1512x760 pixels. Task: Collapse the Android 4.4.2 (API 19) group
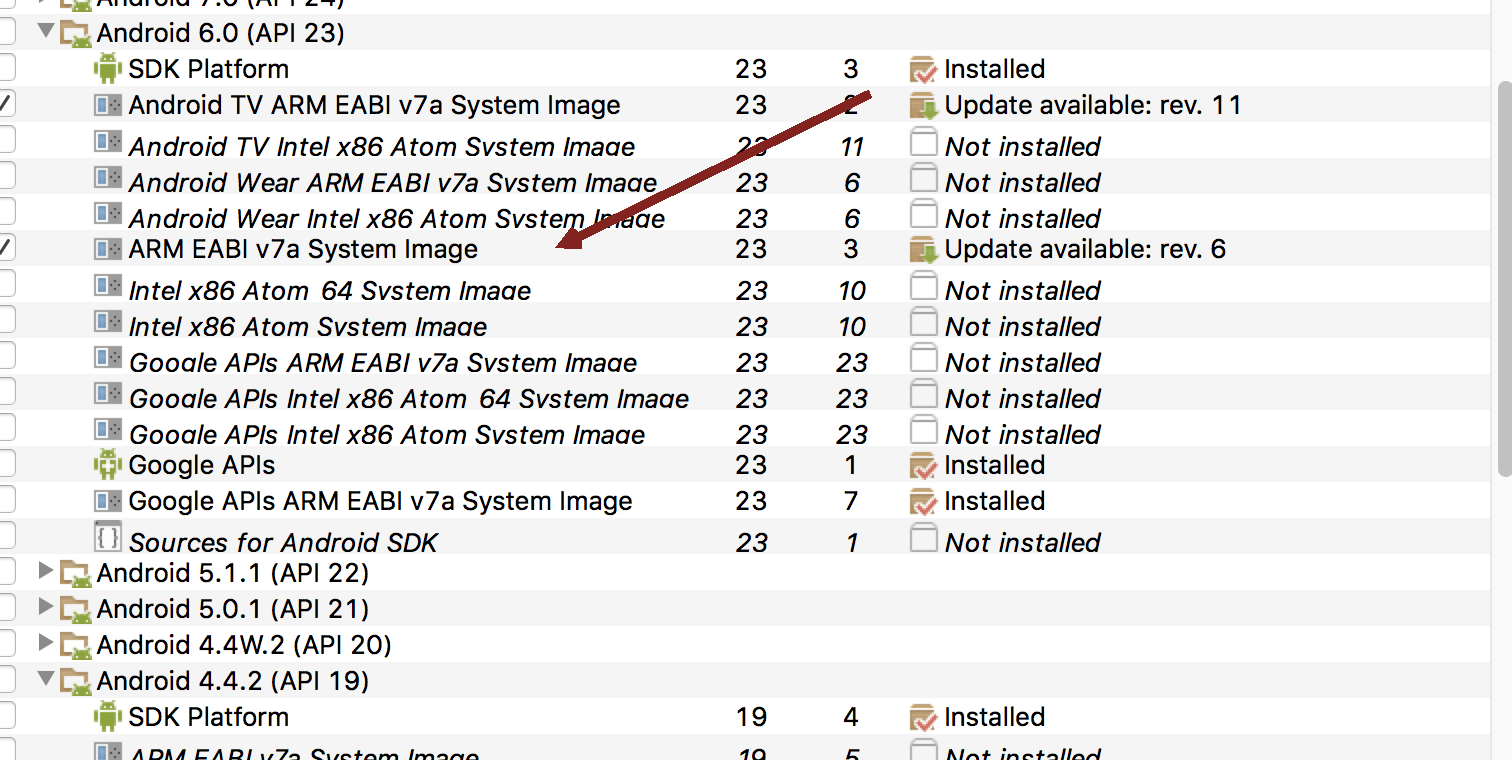(x=45, y=679)
